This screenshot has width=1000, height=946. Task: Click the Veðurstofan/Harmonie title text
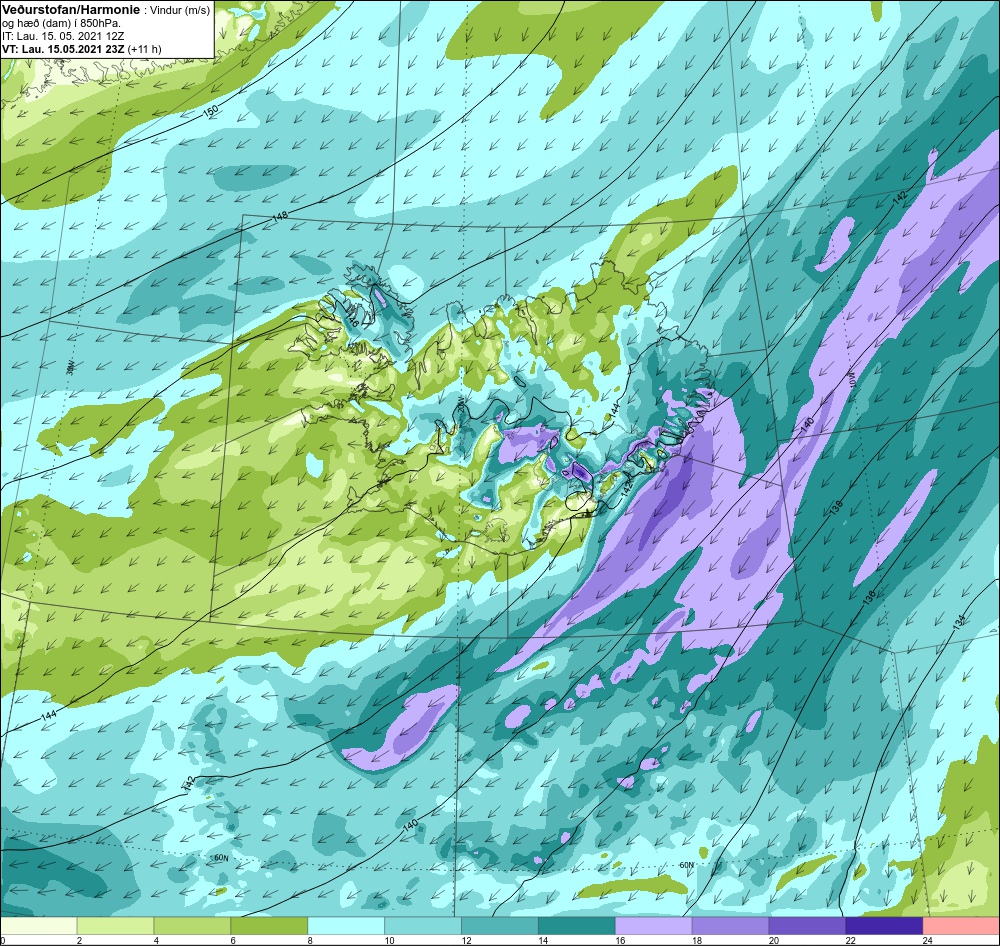coord(70,11)
